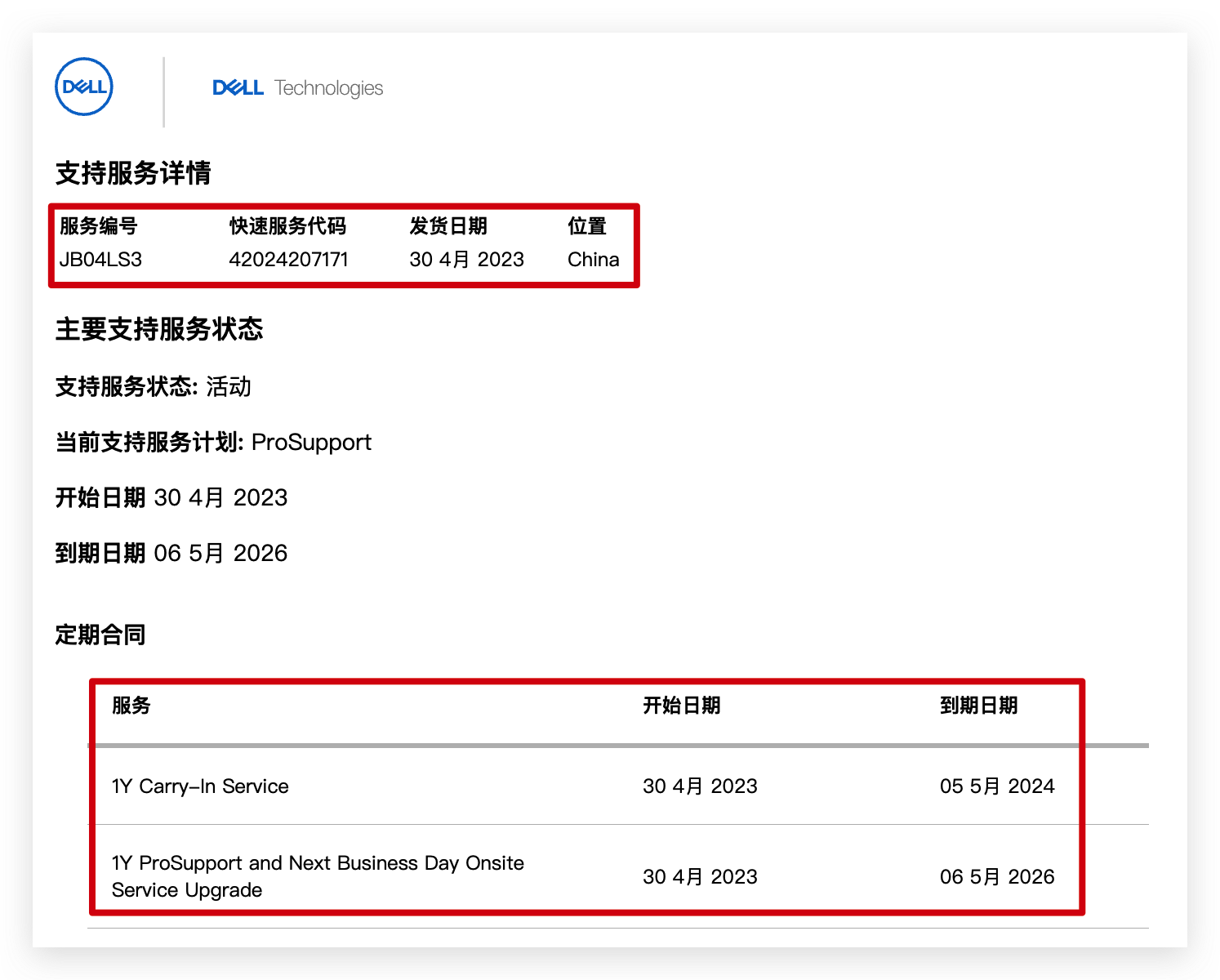Select service tag JB04LS3

point(100,260)
